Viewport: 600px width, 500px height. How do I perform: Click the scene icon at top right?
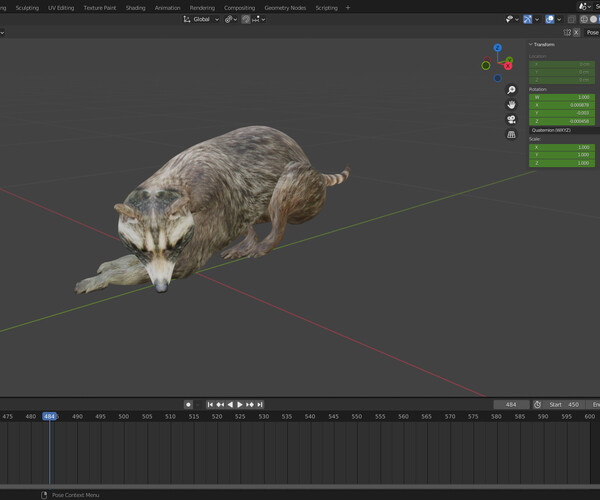click(x=583, y=7)
